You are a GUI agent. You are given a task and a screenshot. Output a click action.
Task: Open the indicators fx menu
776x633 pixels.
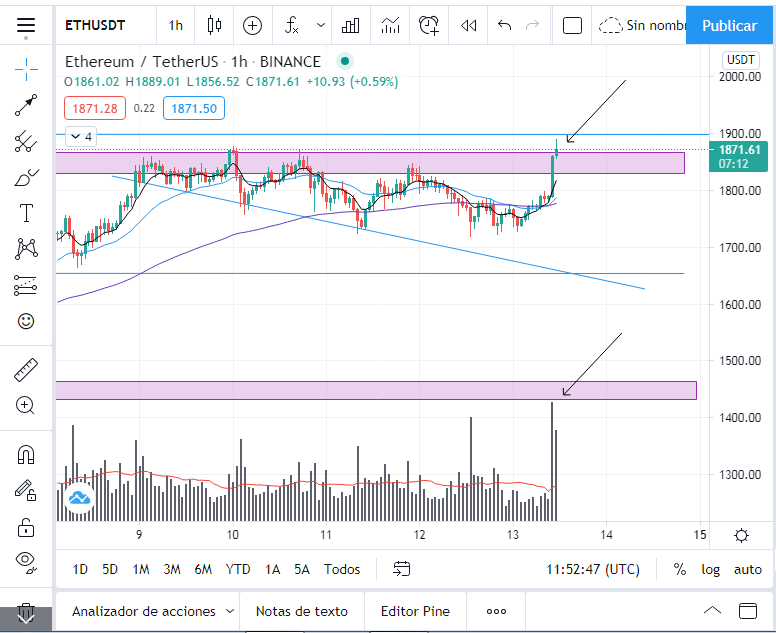[292, 25]
